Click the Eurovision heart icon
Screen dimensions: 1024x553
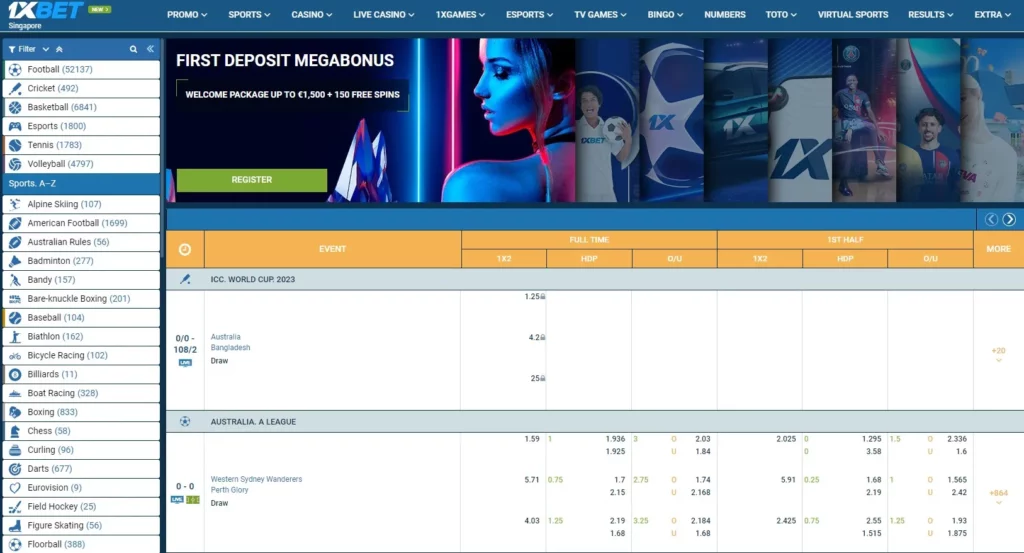(x=15, y=488)
